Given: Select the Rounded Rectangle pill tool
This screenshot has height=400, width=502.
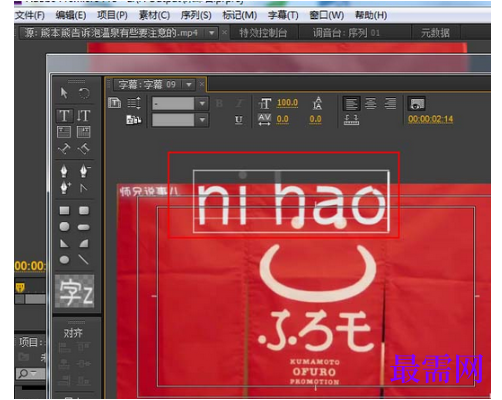Looking at the screenshot, I should (84, 227).
